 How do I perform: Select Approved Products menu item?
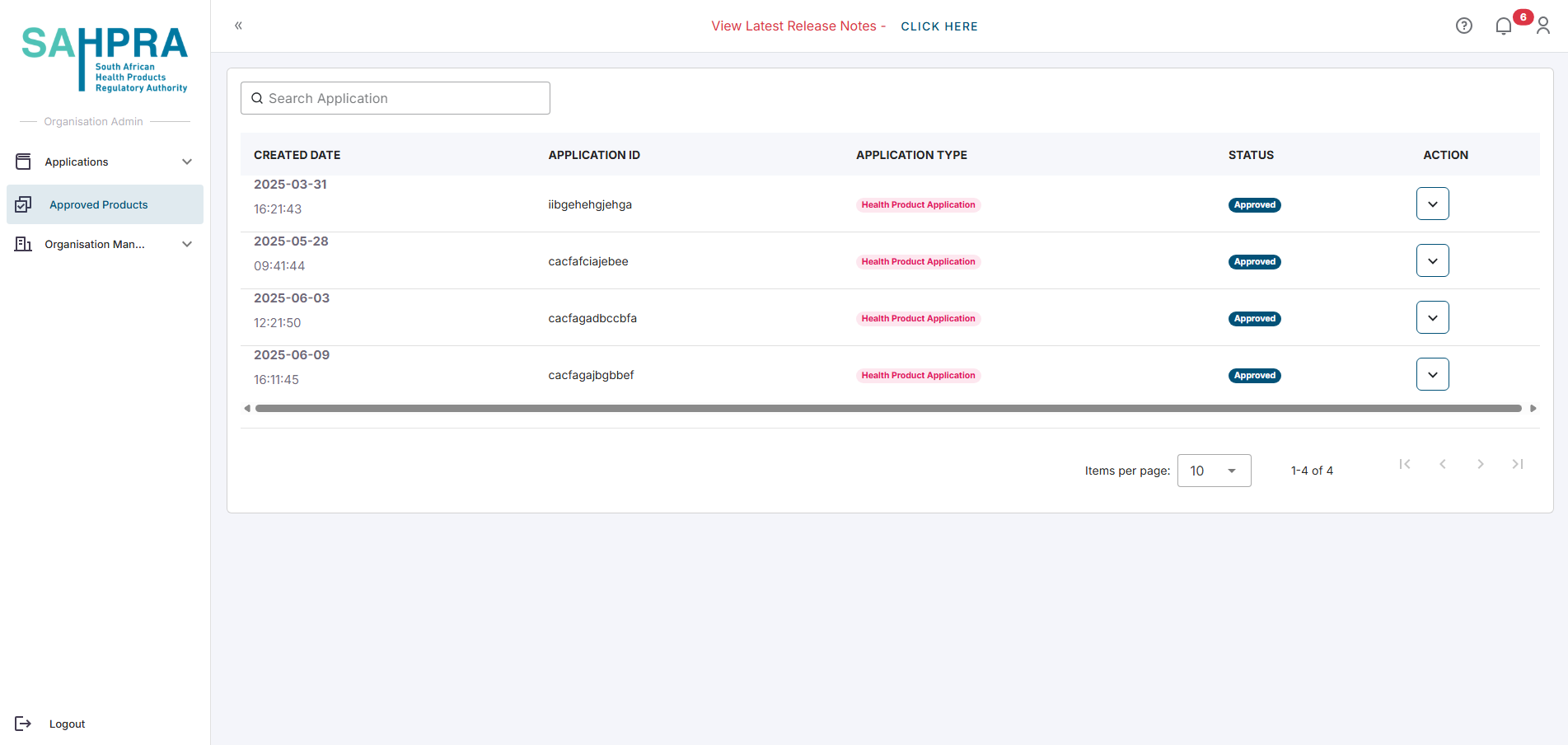coord(99,204)
